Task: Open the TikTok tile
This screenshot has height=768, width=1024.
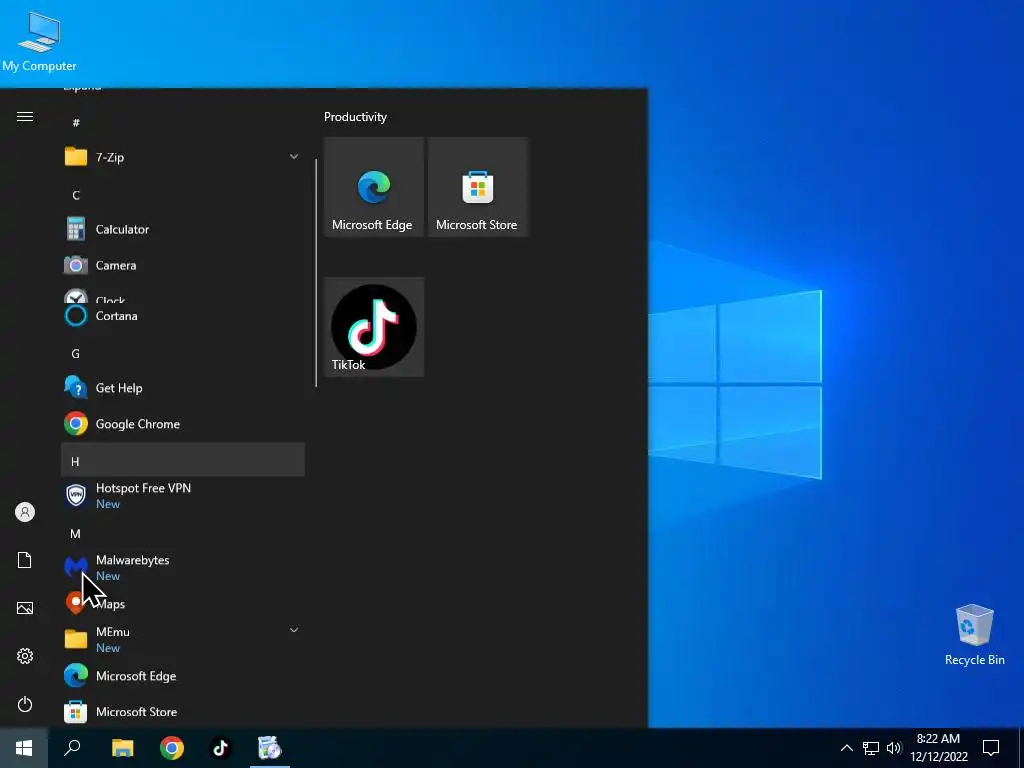Action: click(374, 327)
